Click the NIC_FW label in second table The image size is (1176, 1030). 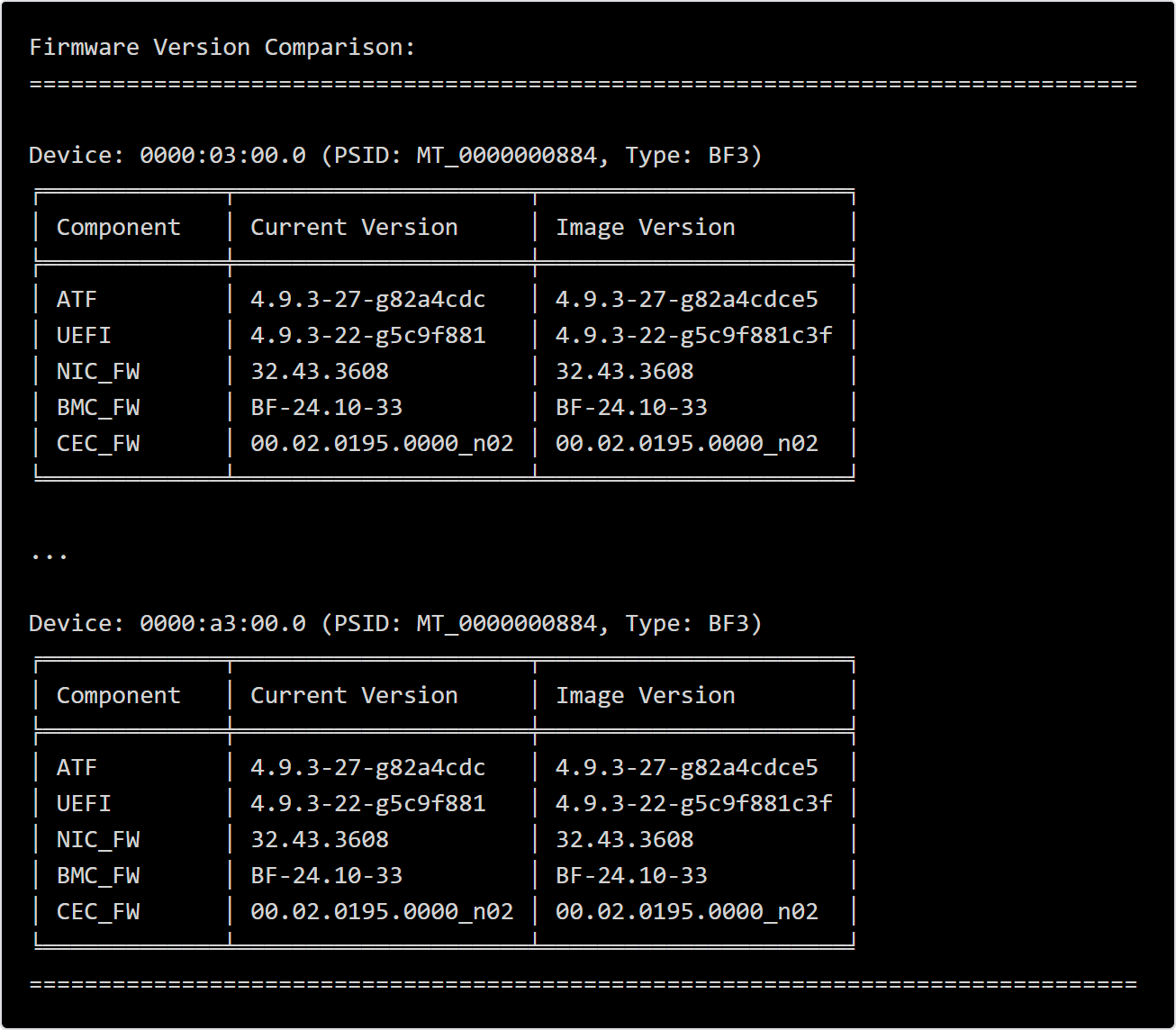tap(98, 840)
